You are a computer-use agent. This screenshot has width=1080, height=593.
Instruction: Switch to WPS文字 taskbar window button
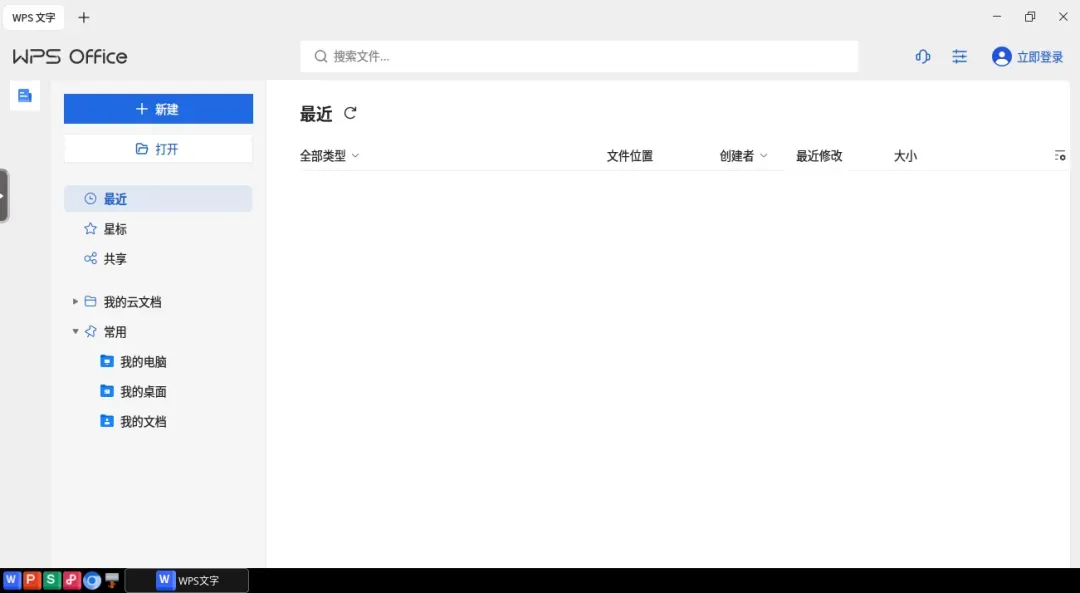tap(187, 581)
